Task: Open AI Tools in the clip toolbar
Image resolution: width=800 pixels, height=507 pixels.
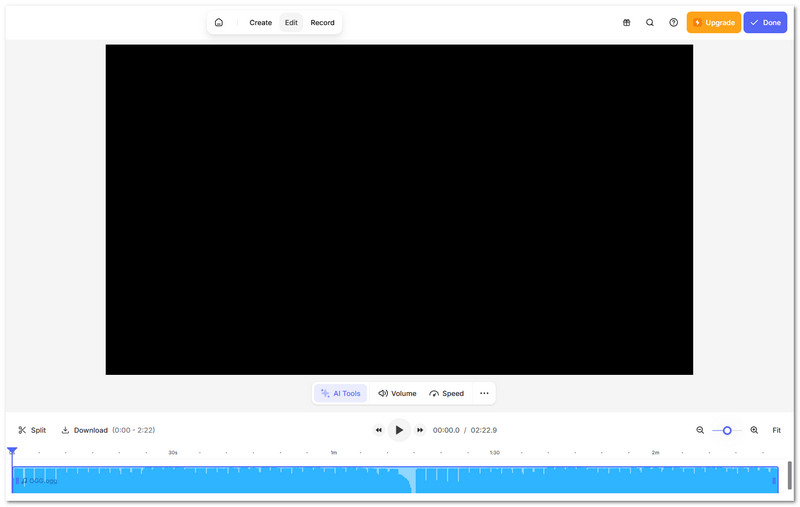Action: [x=340, y=393]
